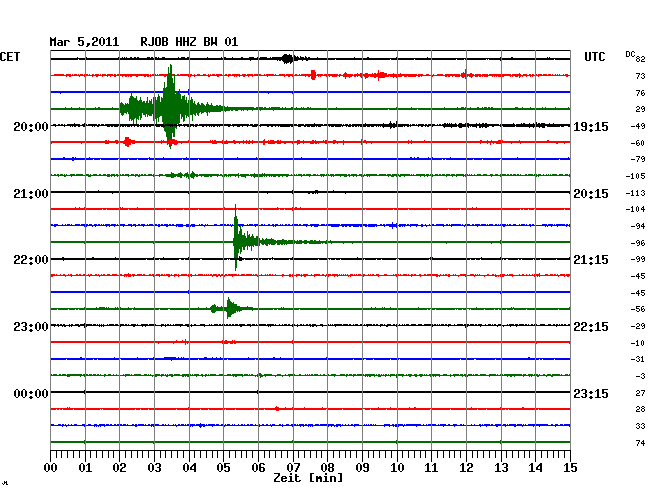This screenshot has width=650, height=494.
Task: Click the CET time label "21:00"
Action: (x=31, y=194)
